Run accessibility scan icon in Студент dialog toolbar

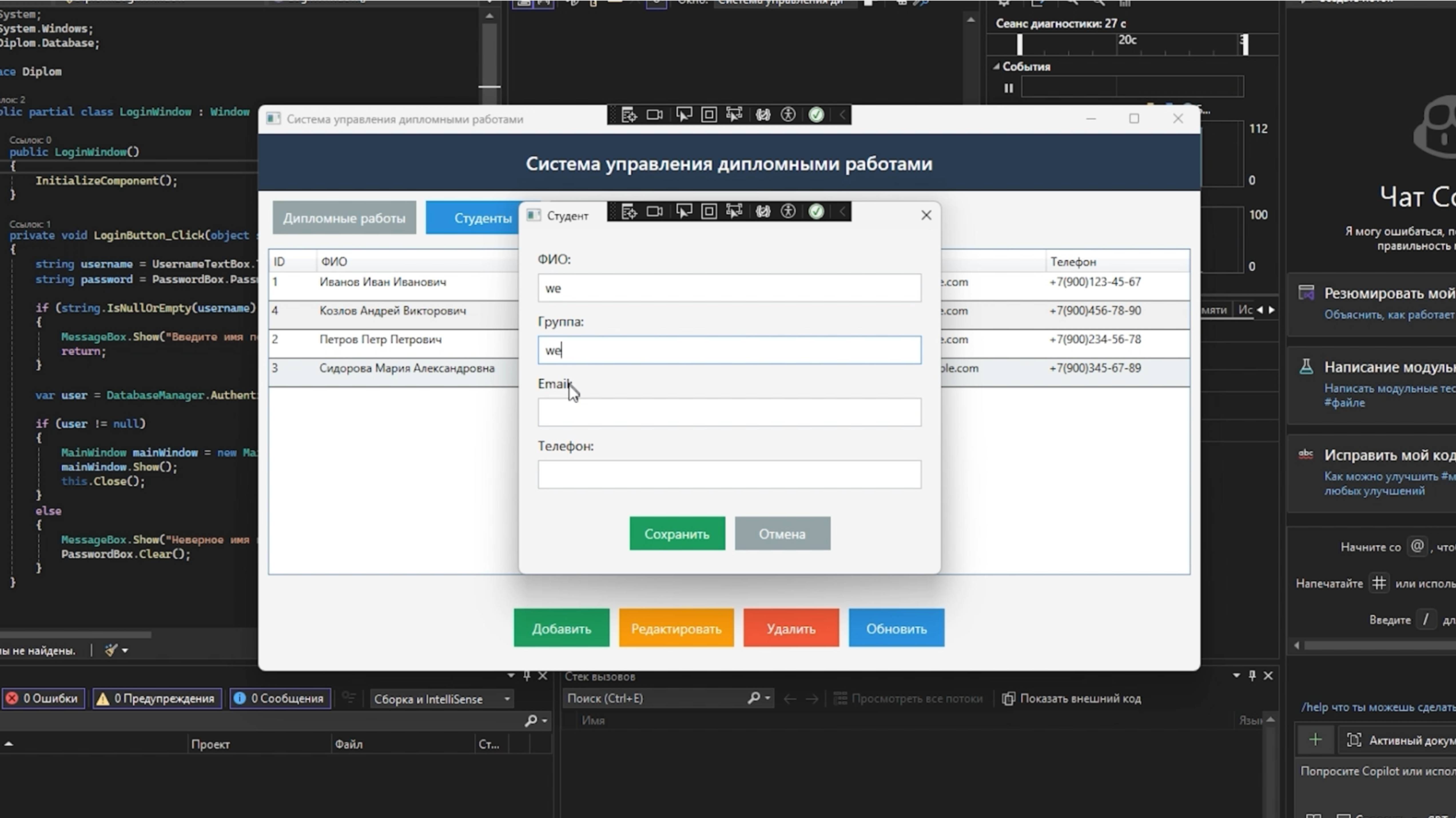pos(788,212)
